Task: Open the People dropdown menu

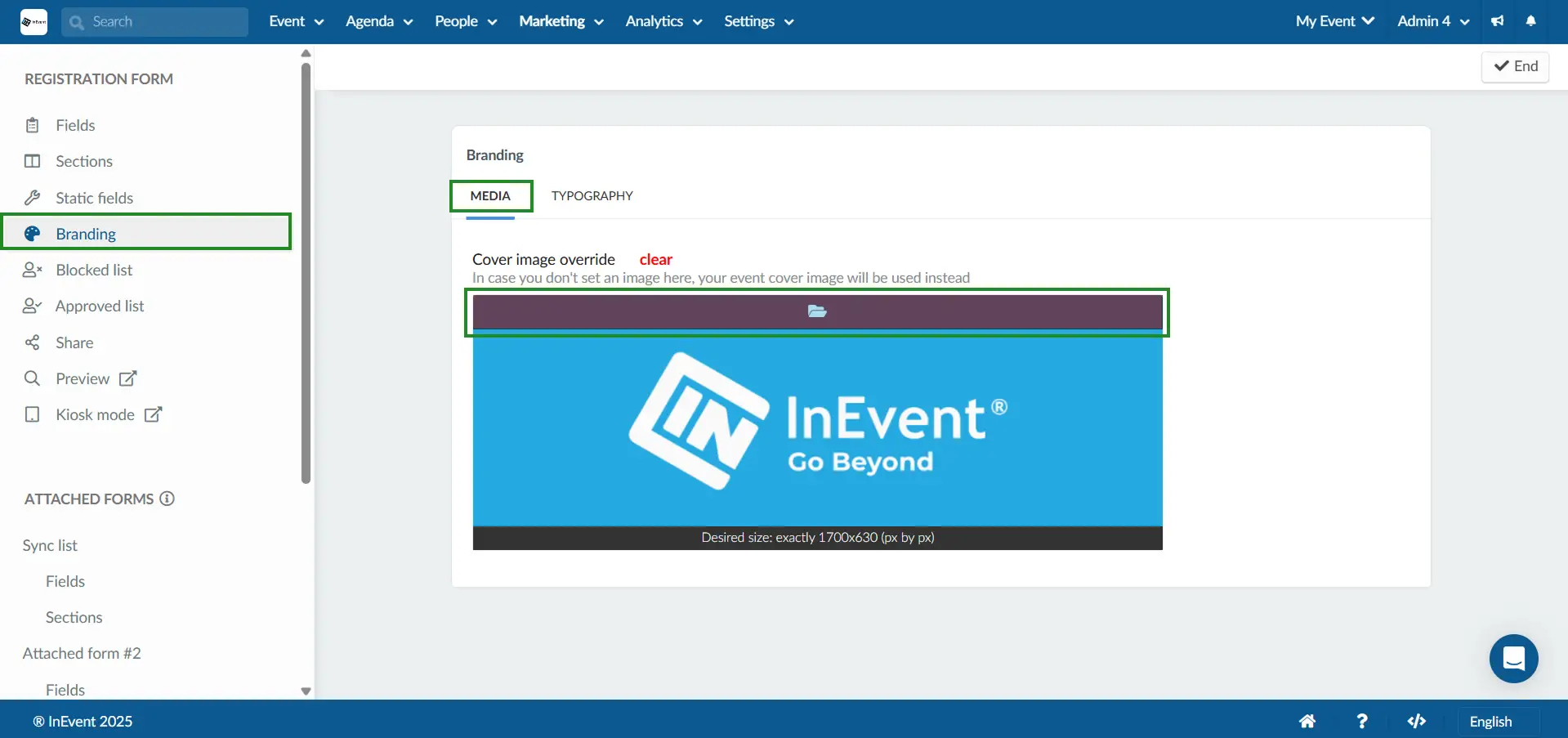Action: click(466, 21)
